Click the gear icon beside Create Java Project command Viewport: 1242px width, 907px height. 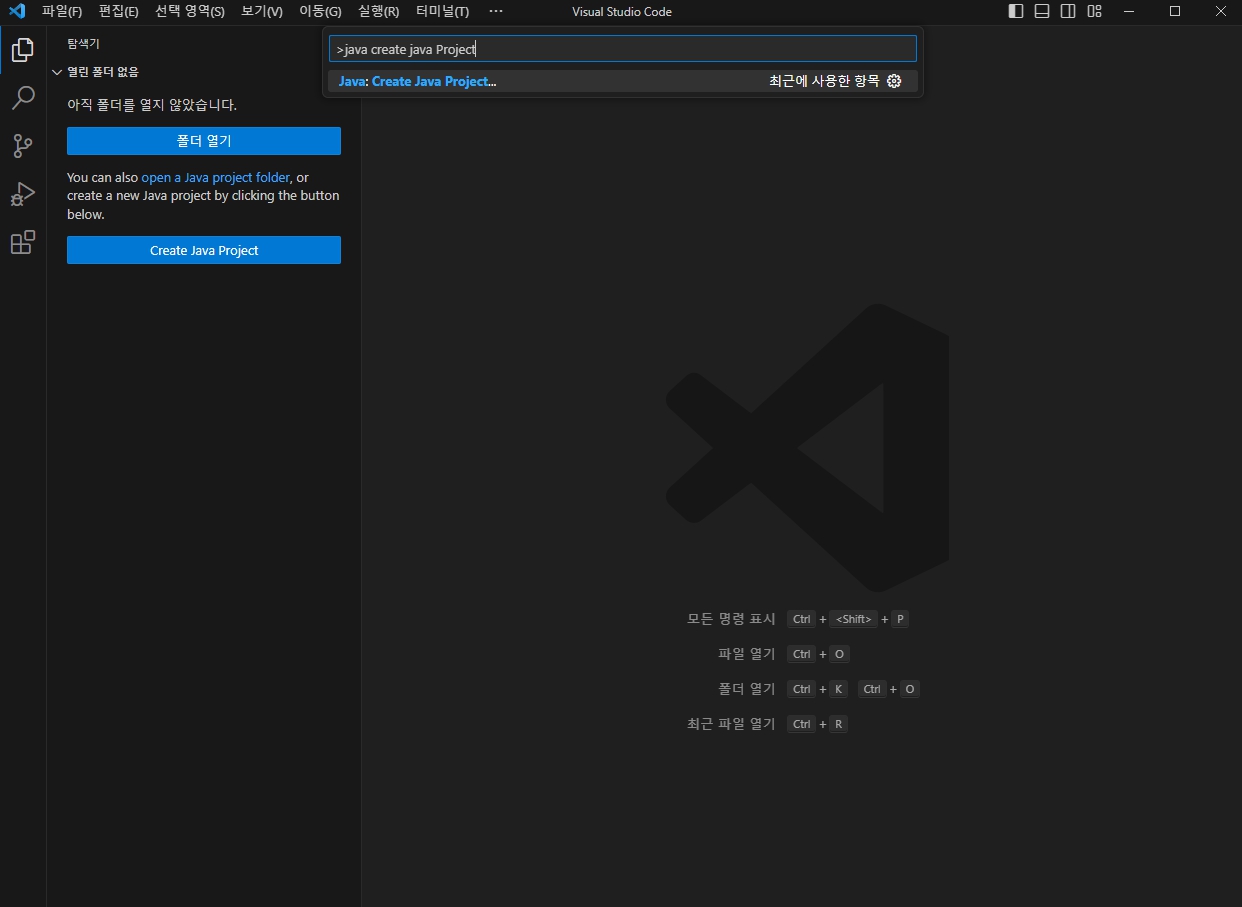pos(894,81)
